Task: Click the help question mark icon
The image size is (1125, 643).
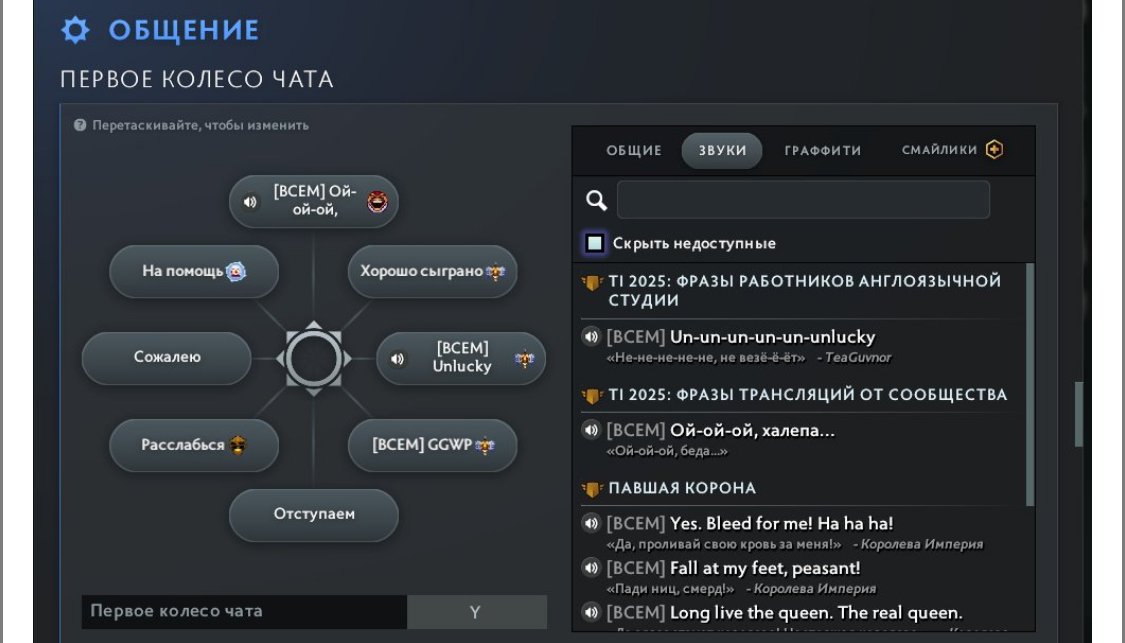Action: point(80,126)
